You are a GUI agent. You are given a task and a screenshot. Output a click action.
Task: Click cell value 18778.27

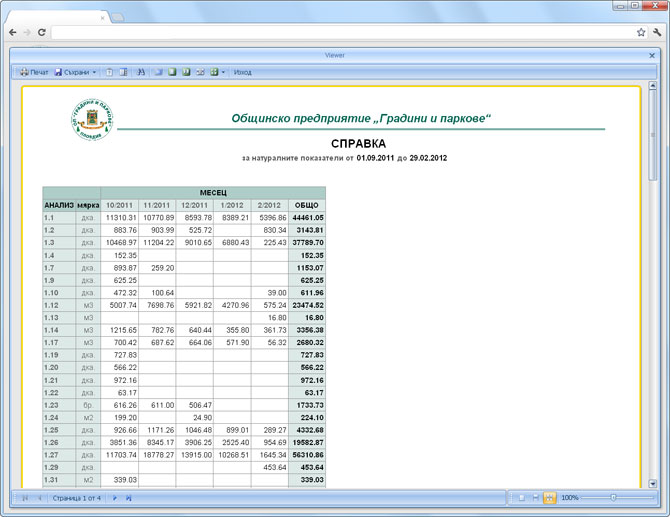click(x=159, y=455)
